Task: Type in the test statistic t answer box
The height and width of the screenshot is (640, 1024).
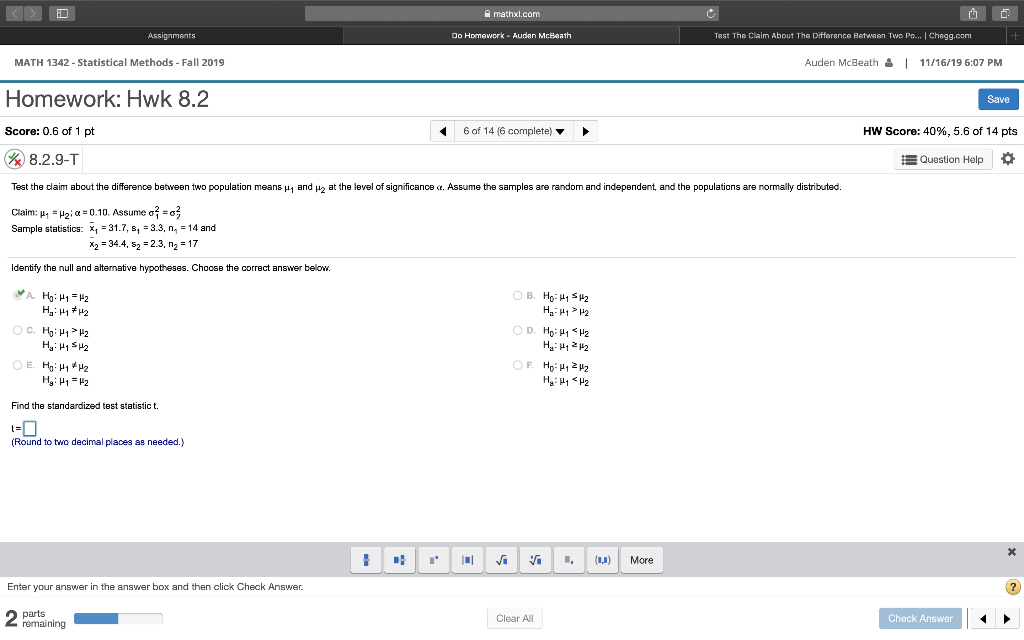Action: pos(30,428)
